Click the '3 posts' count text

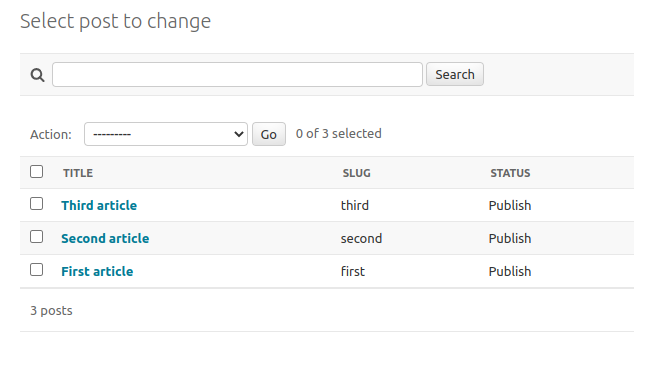[x=51, y=311]
